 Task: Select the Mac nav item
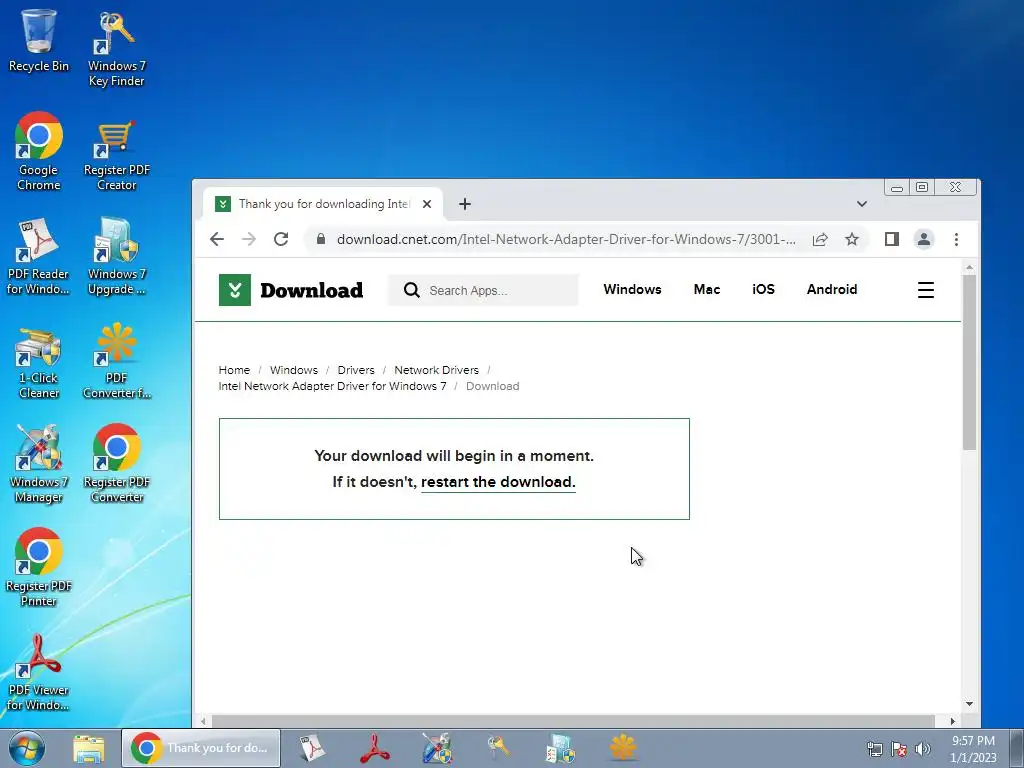707,289
